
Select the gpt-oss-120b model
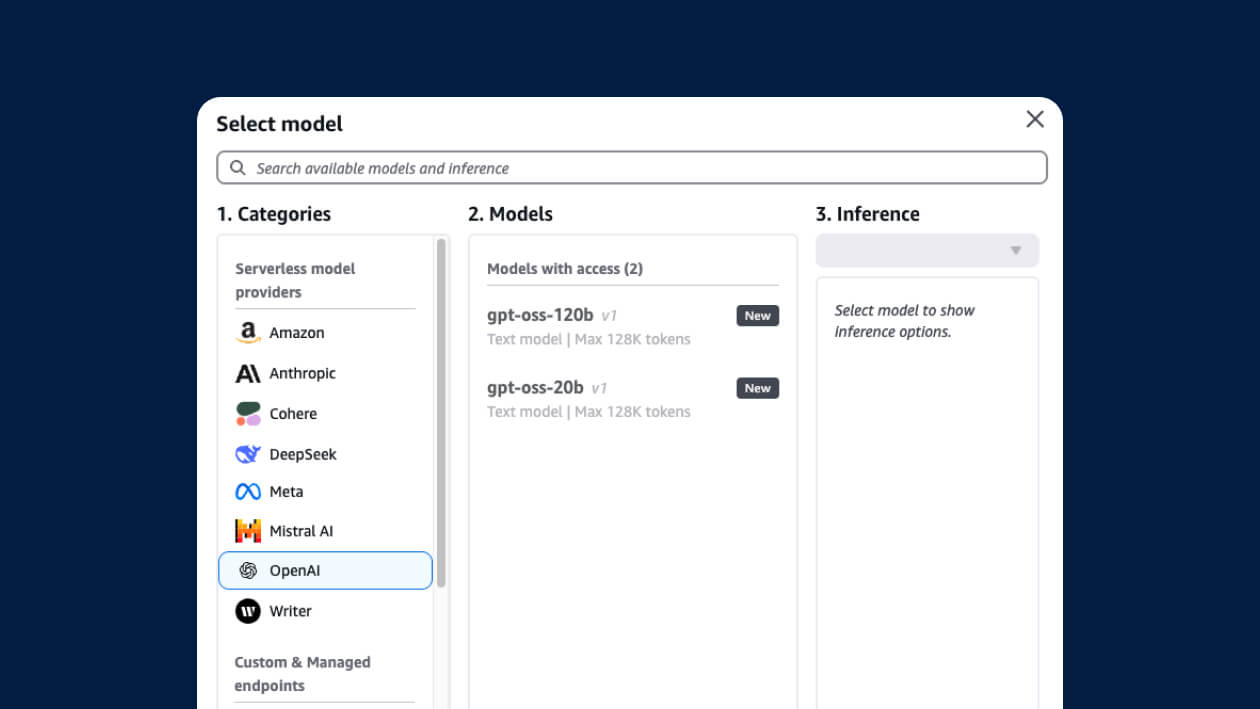(540, 316)
